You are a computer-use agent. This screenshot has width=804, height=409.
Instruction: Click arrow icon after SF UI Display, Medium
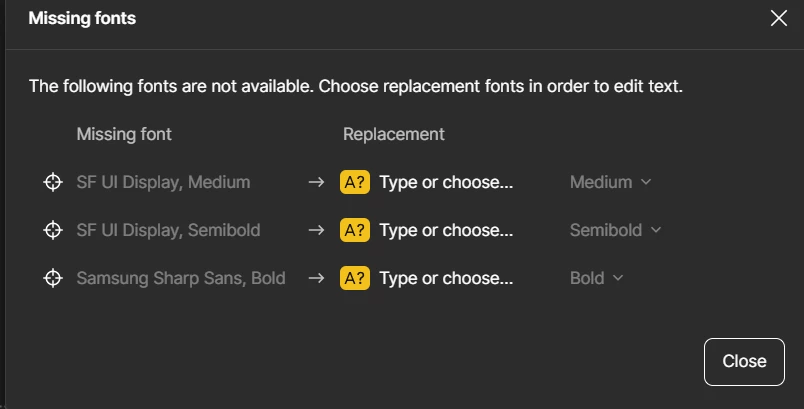316,182
